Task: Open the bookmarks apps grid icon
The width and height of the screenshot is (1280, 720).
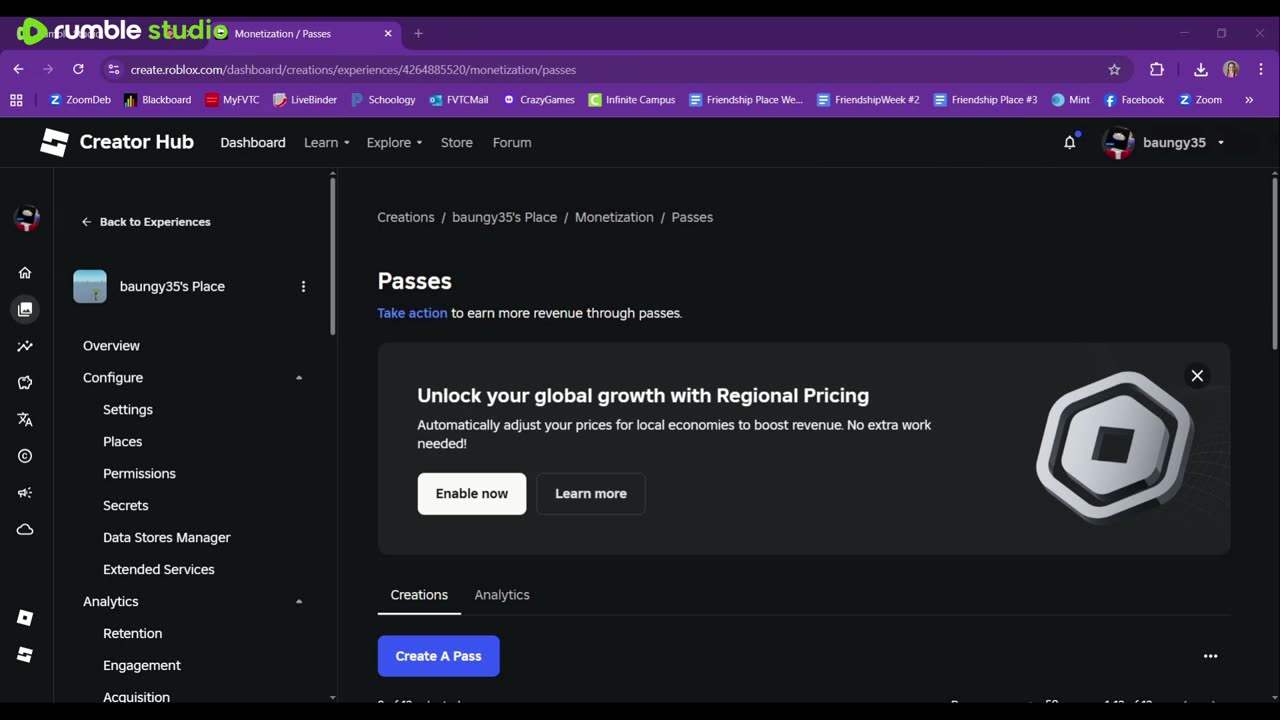Action: tap(16, 100)
